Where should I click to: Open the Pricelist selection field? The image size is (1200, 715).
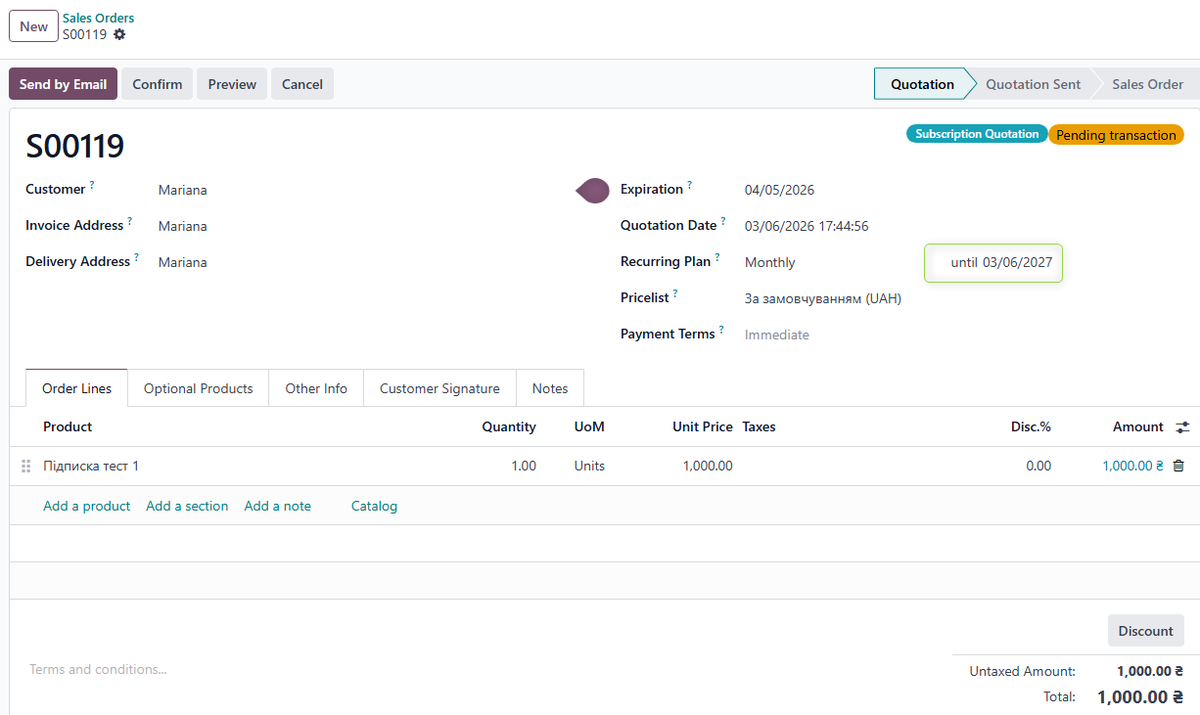coord(822,297)
